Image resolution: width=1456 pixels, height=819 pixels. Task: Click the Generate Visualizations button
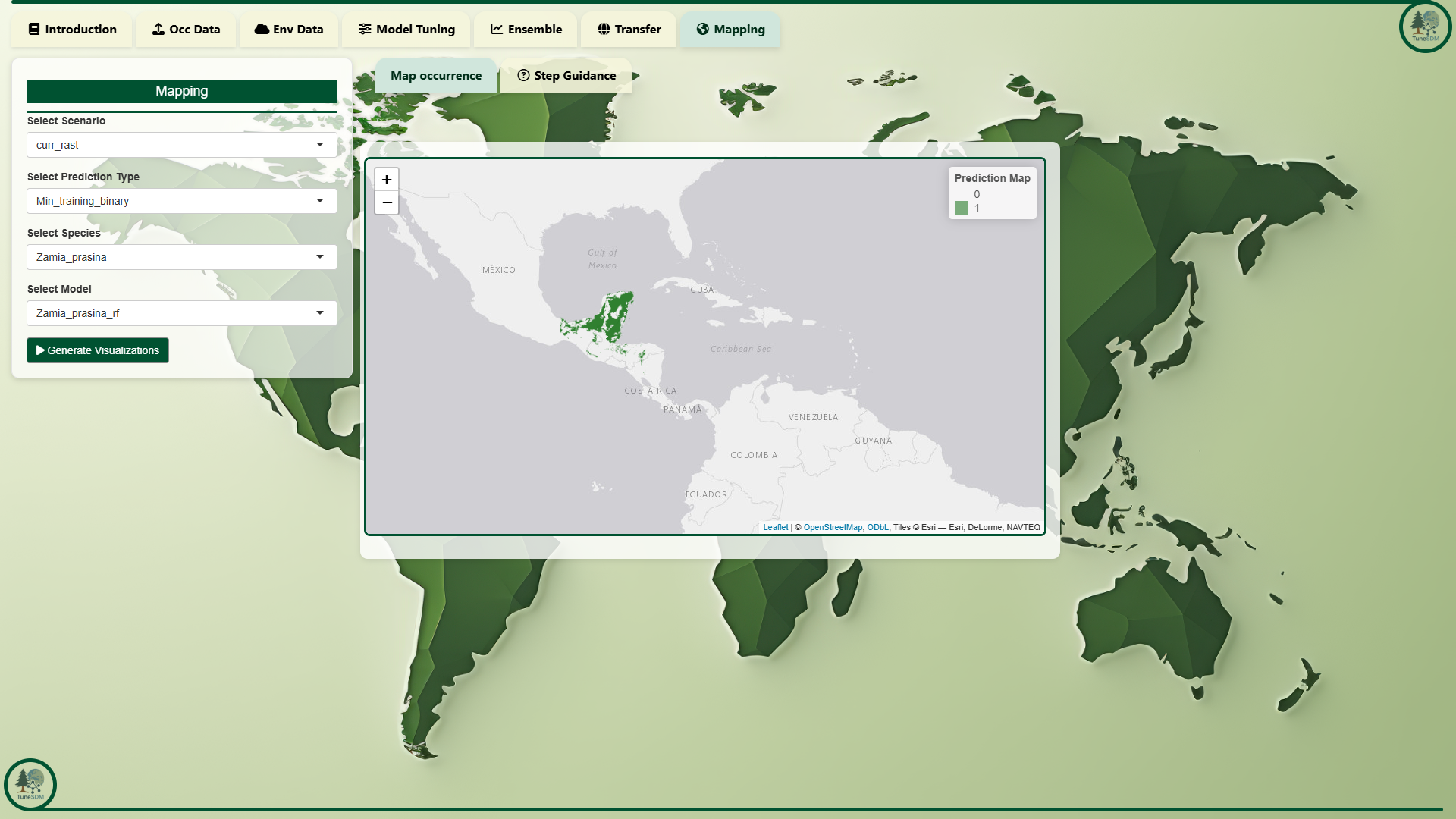point(98,350)
